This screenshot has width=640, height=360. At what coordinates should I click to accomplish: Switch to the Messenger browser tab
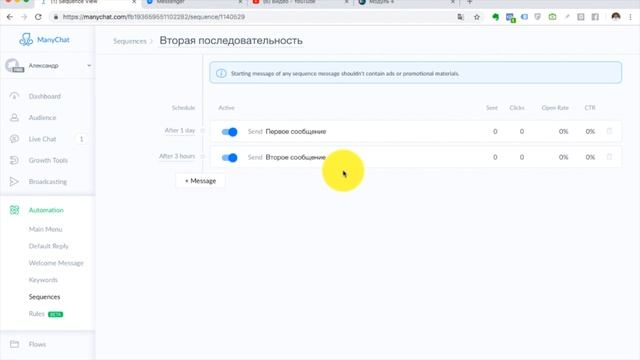194,2
